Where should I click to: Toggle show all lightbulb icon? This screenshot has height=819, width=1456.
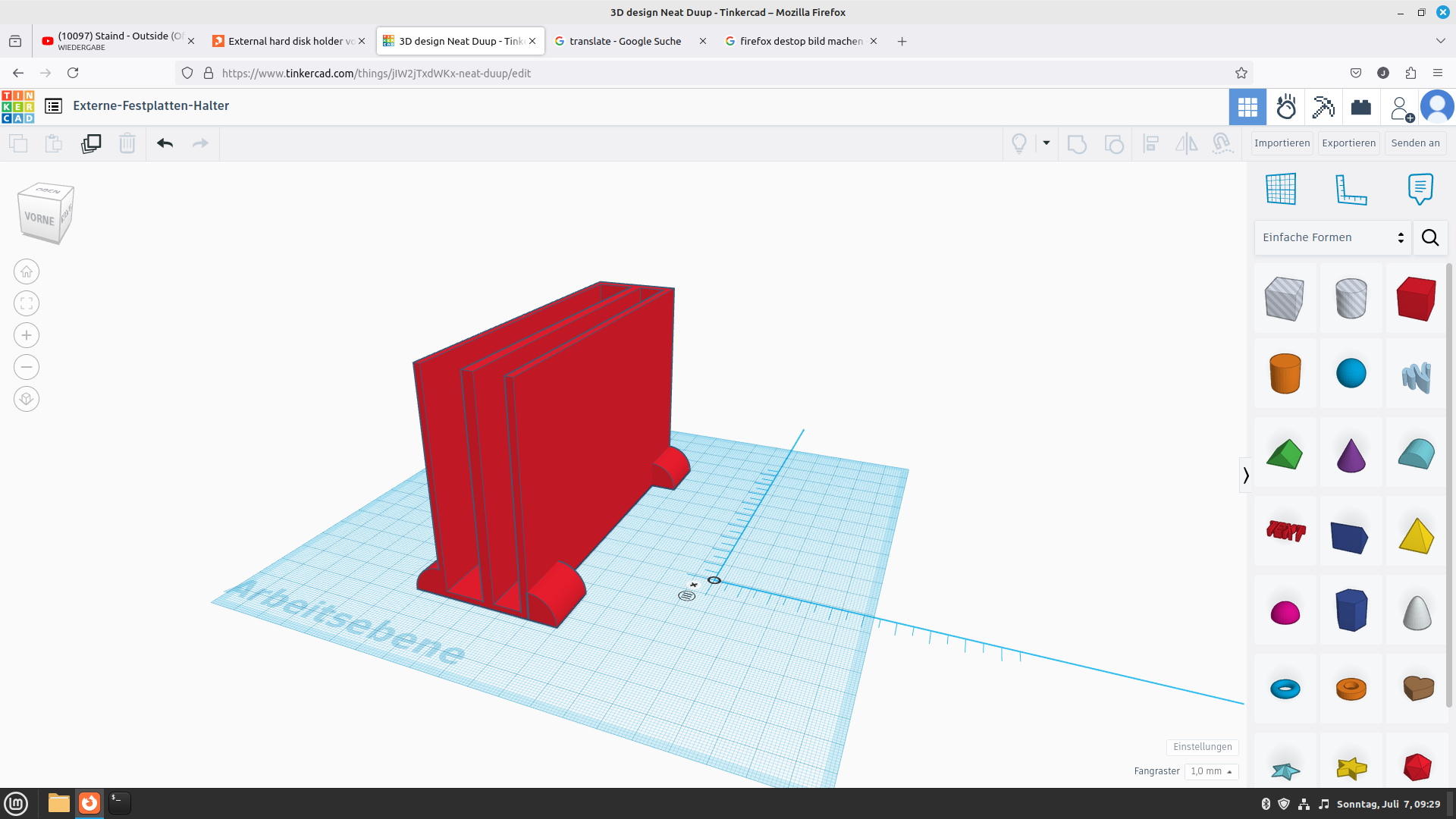point(1019,143)
